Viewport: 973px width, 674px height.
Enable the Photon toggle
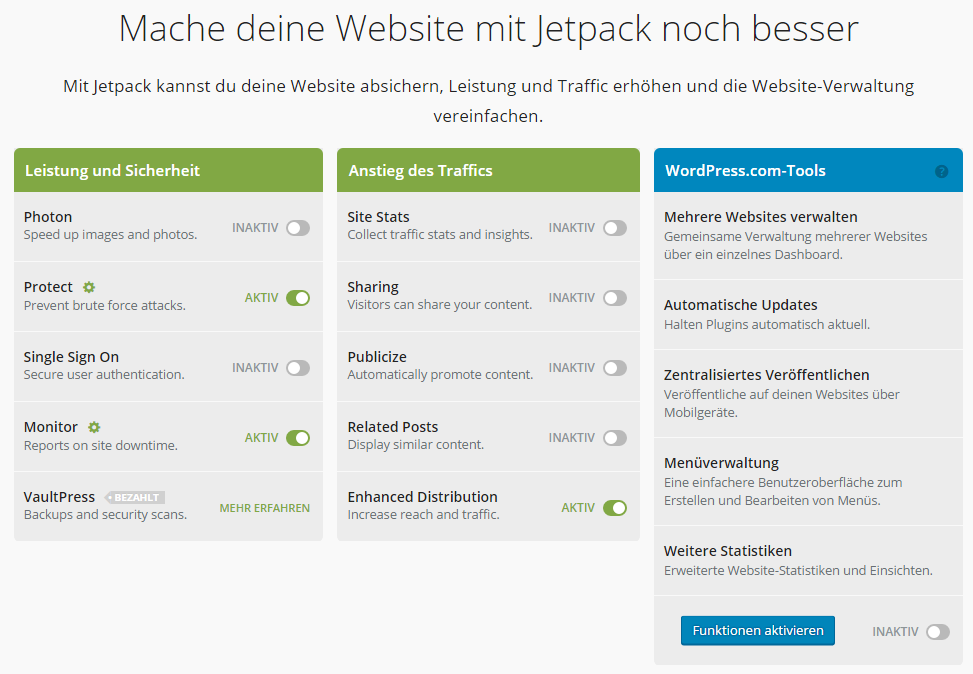pyautogui.click(x=298, y=228)
